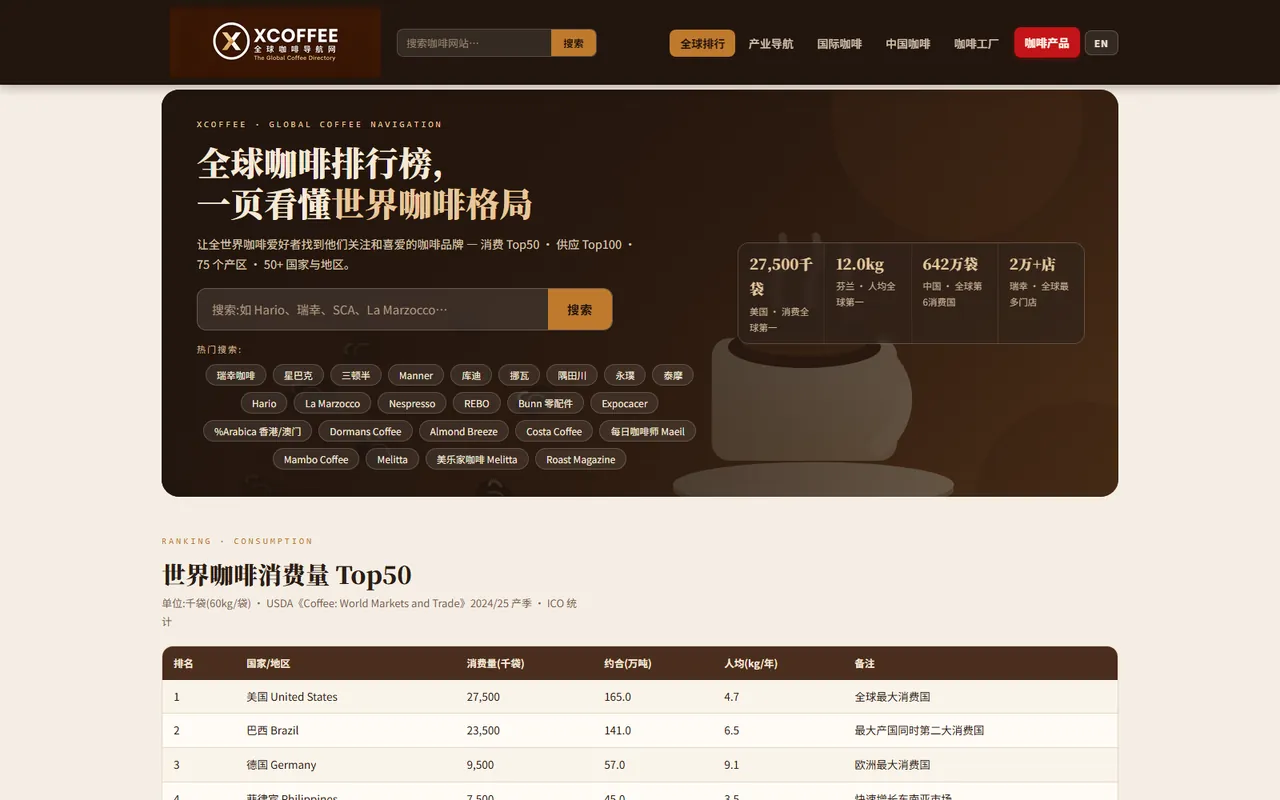The height and width of the screenshot is (800, 1280).
Task: Click the 泰摩 tag
Action: 673,375
